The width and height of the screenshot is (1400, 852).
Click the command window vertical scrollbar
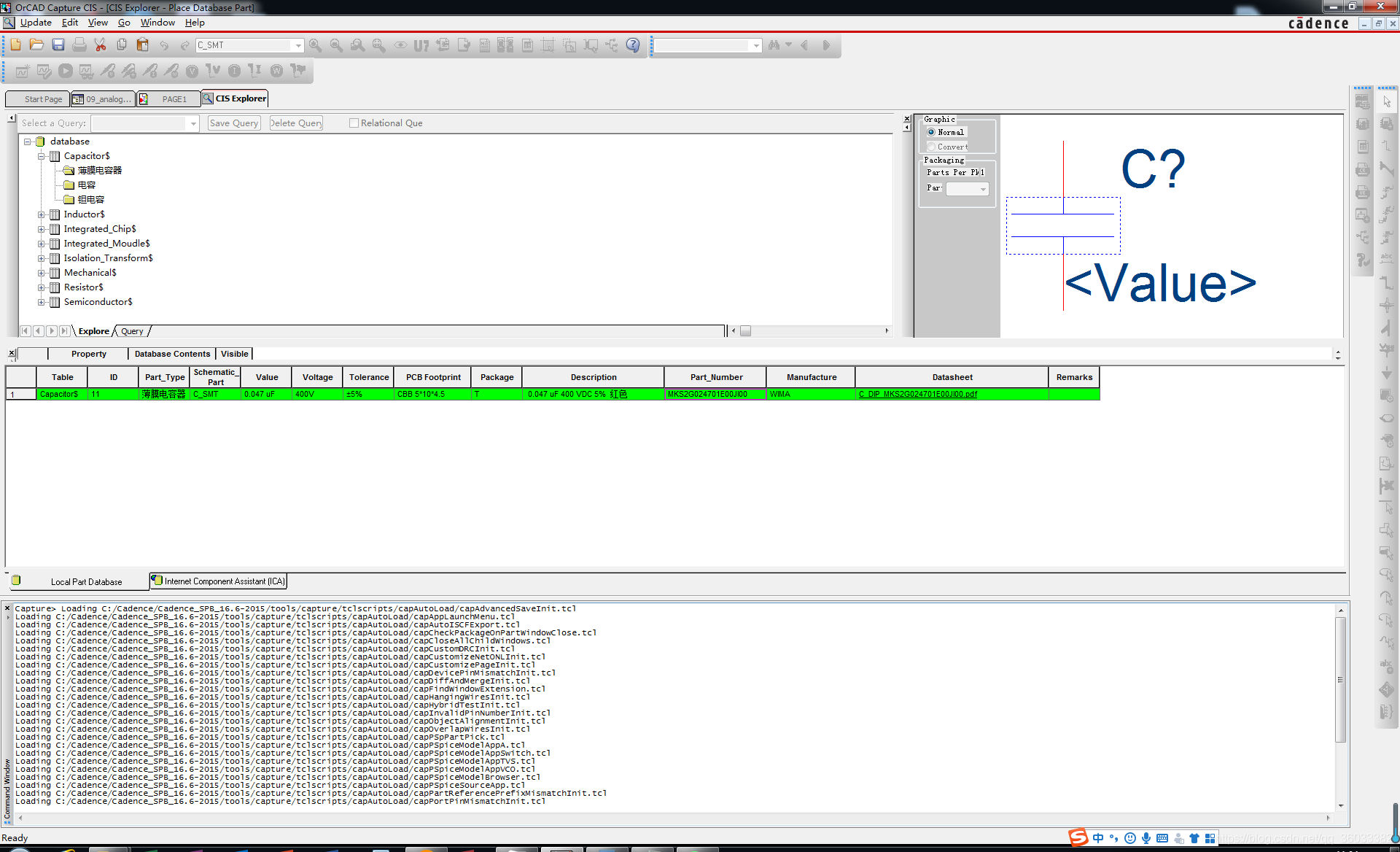[x=1340, y=678]
